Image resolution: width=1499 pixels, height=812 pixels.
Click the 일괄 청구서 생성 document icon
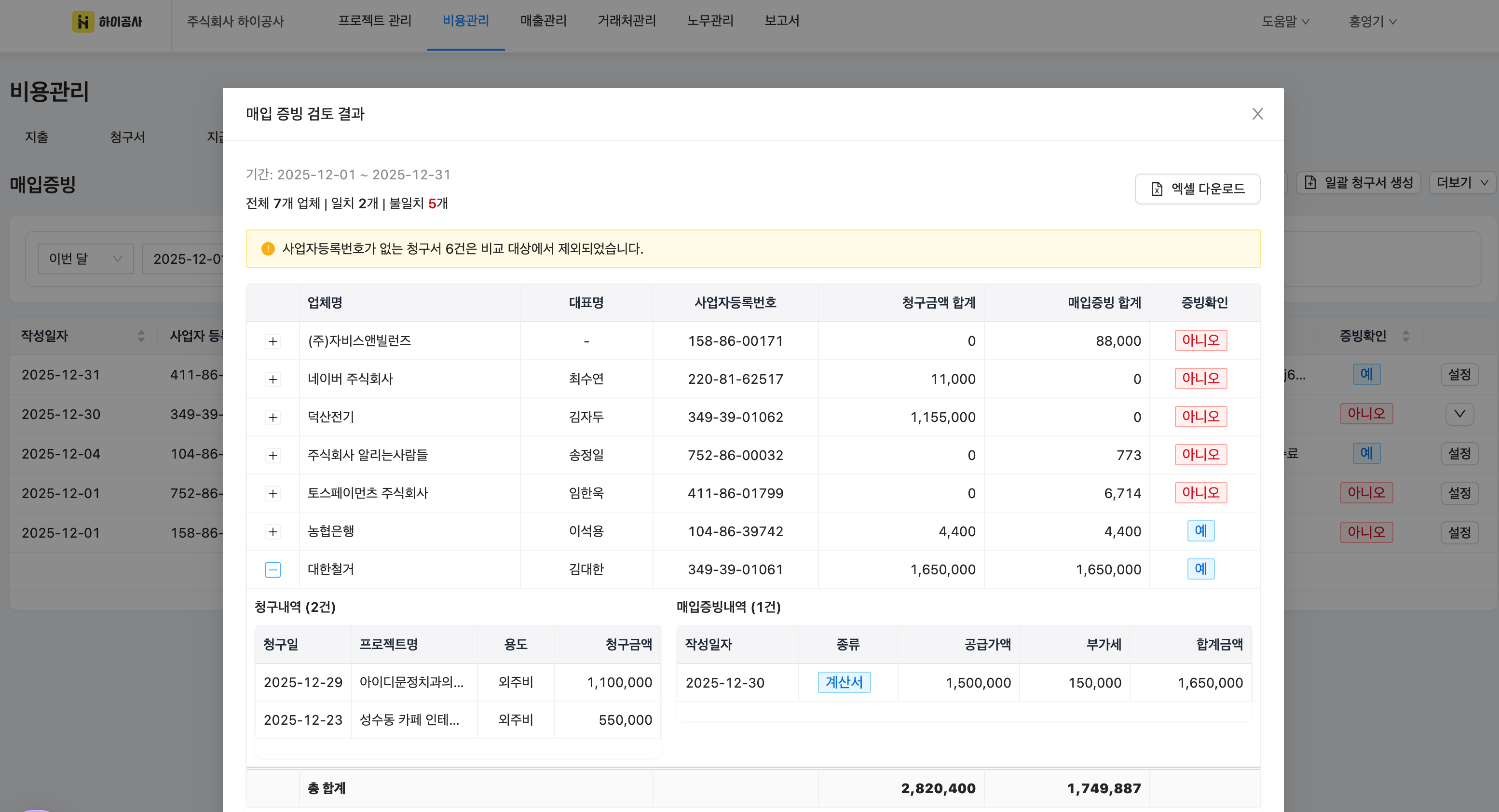coord(1310,183)
